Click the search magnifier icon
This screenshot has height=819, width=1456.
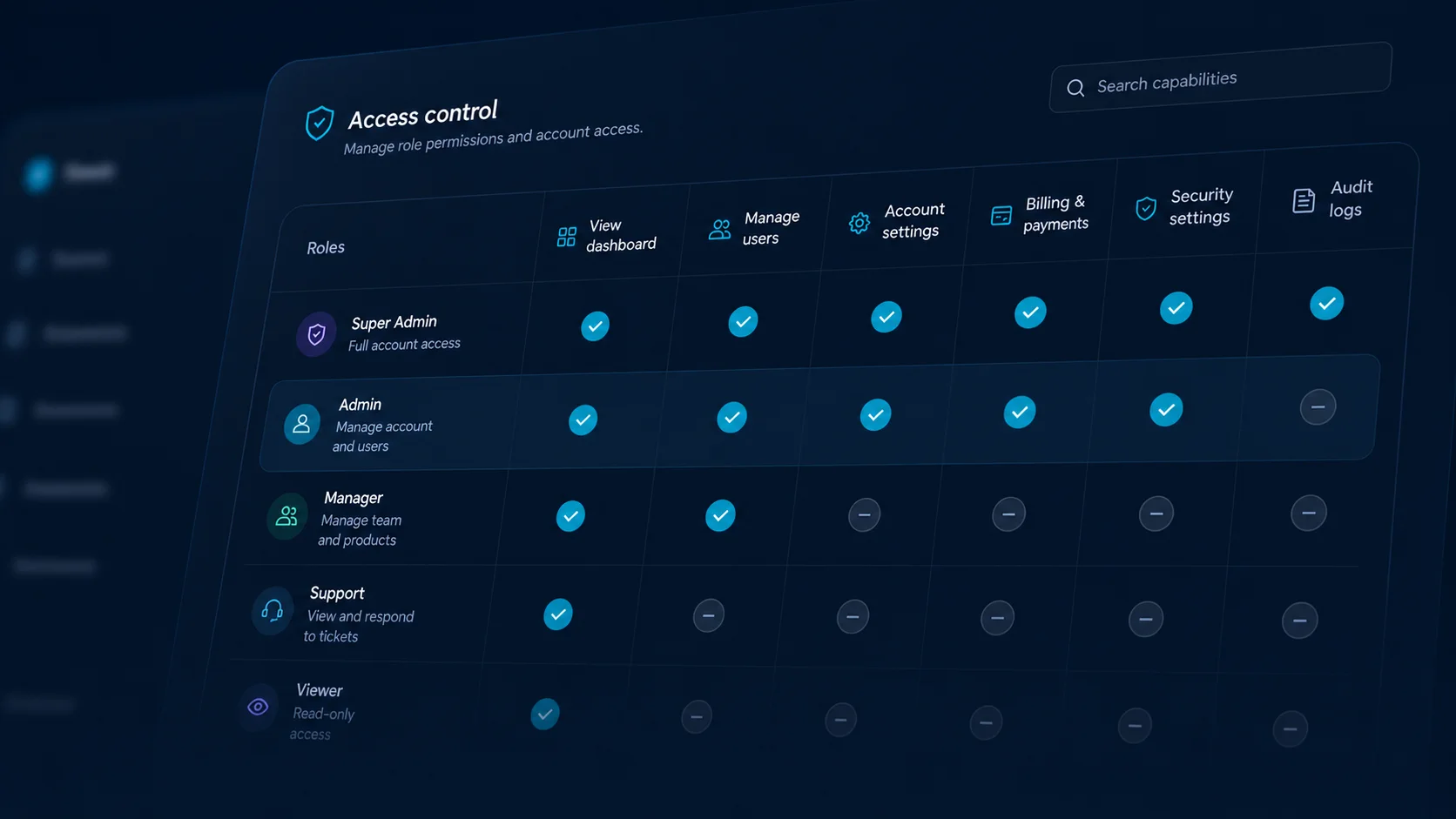1075,88
